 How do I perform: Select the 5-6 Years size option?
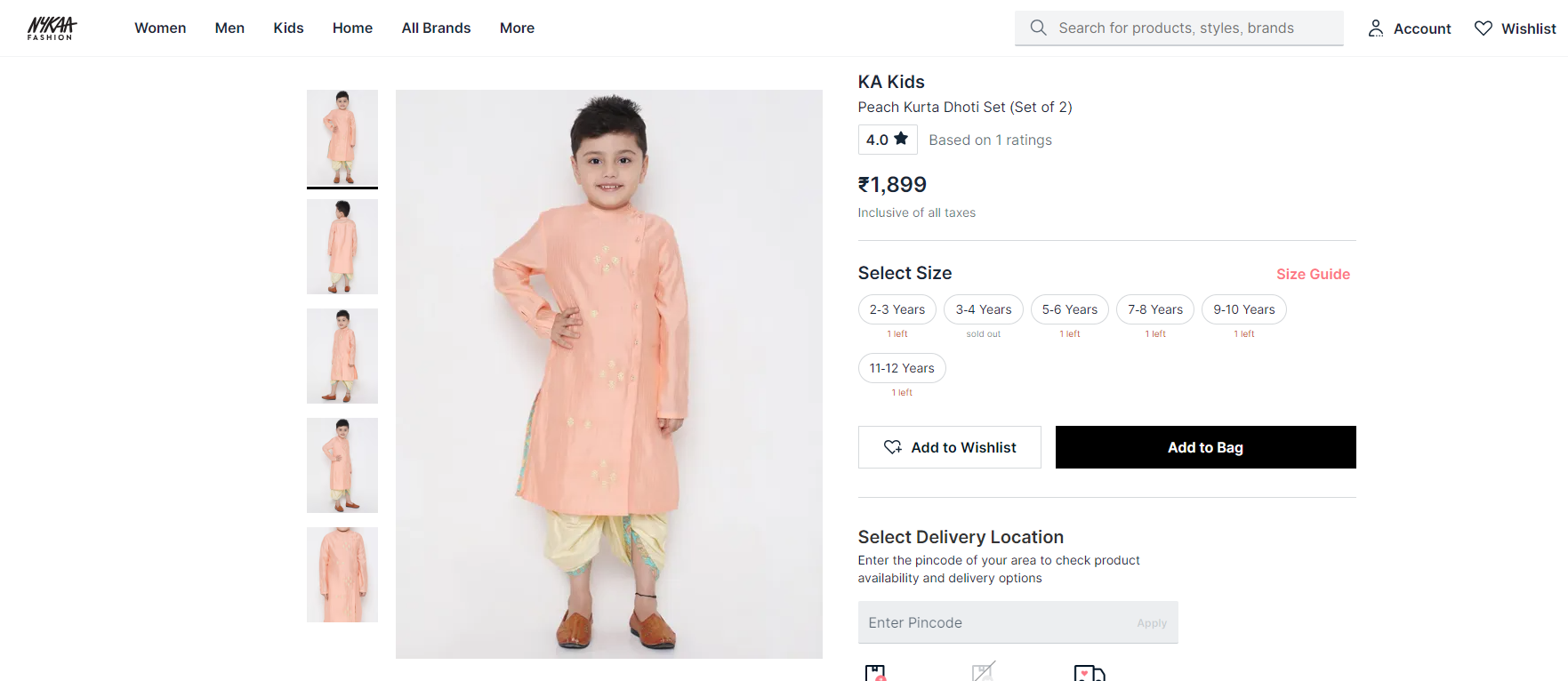pos(1069,309)
